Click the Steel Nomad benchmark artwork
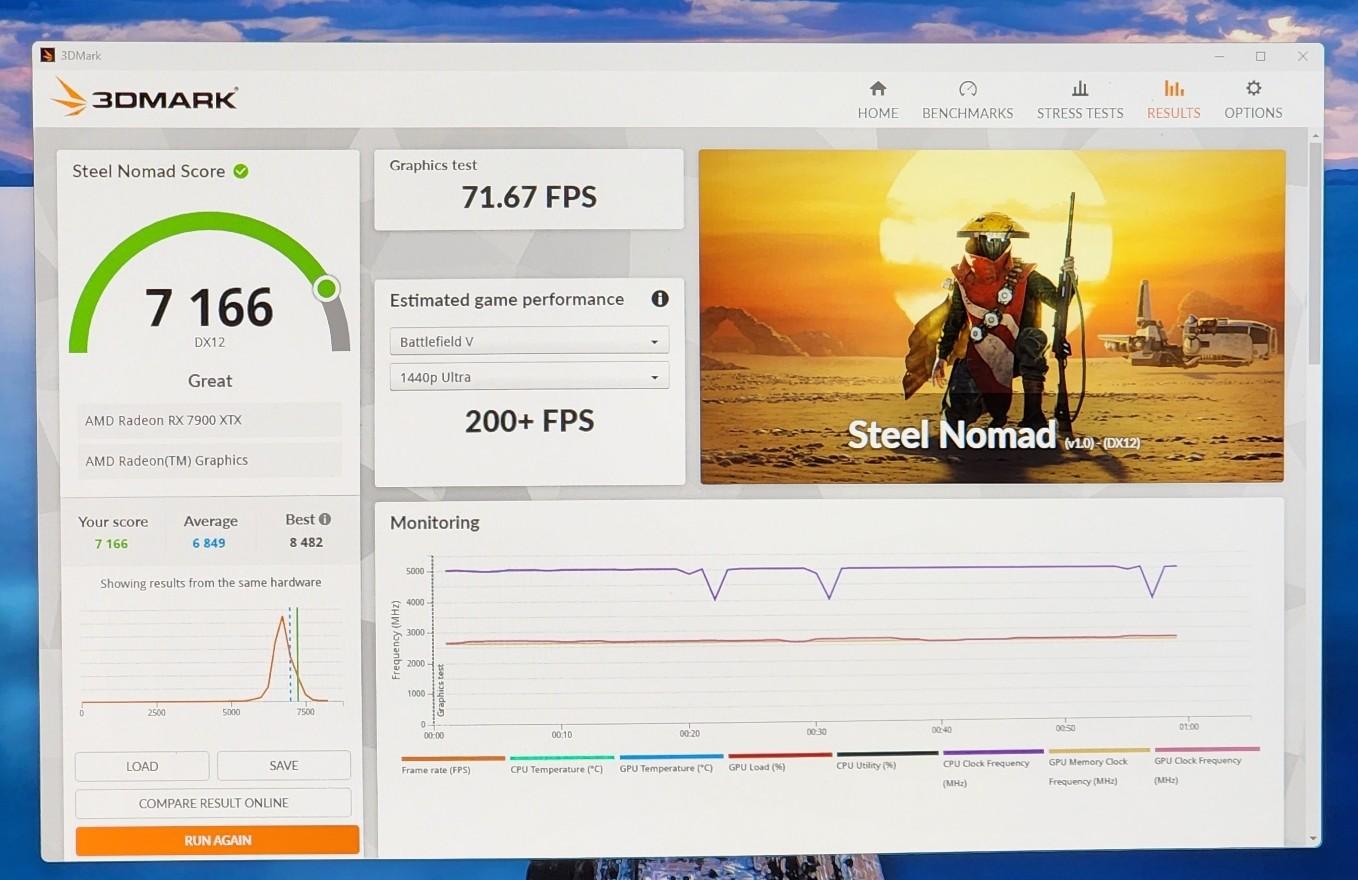The image size is (1358, 880). coord(992,316)
